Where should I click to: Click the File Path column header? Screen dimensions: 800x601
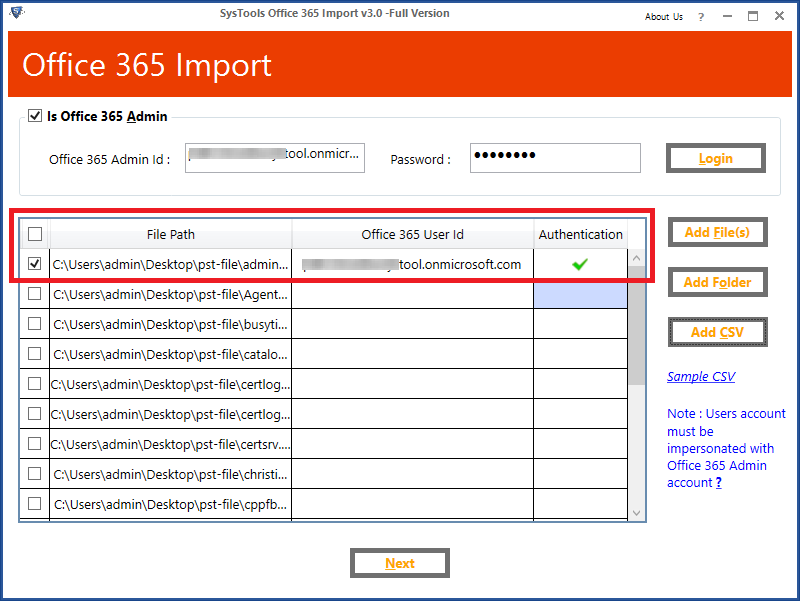[170, 234]
